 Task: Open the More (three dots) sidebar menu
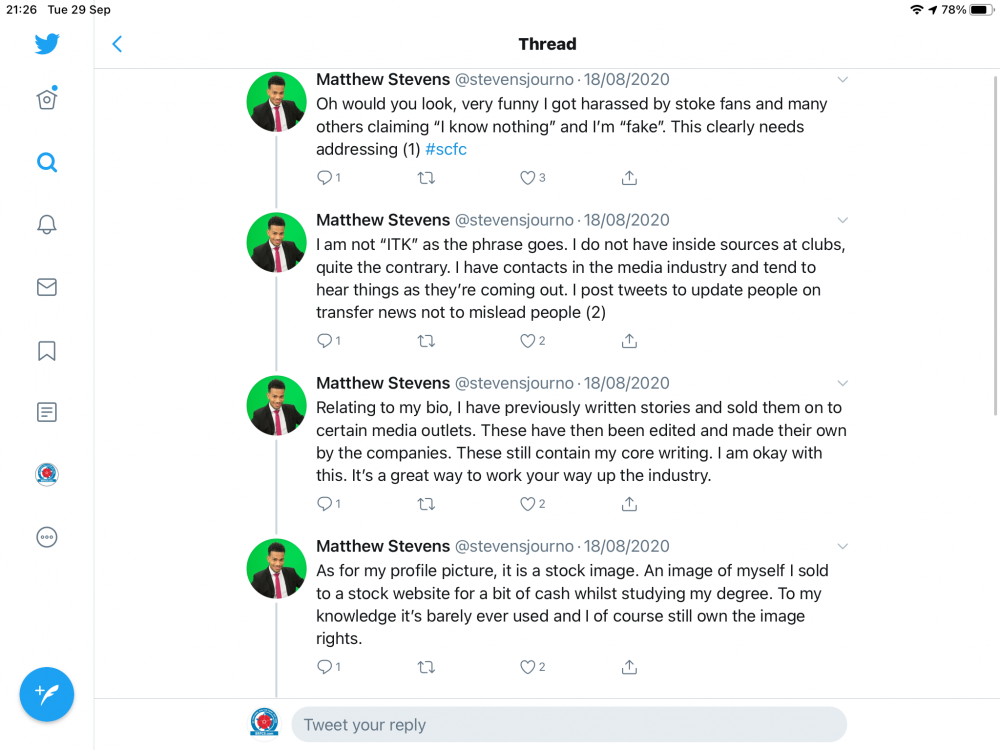point(47,537)
